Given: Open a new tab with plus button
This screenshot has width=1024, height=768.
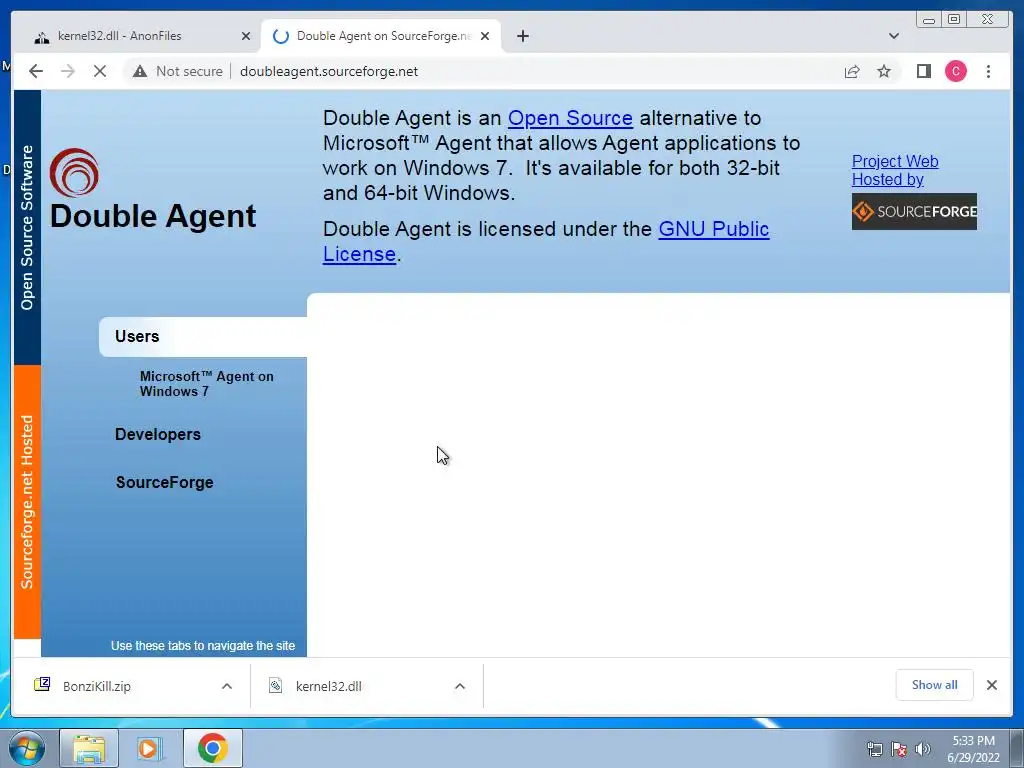Looking at the screenshot, I should coord(522,36).
